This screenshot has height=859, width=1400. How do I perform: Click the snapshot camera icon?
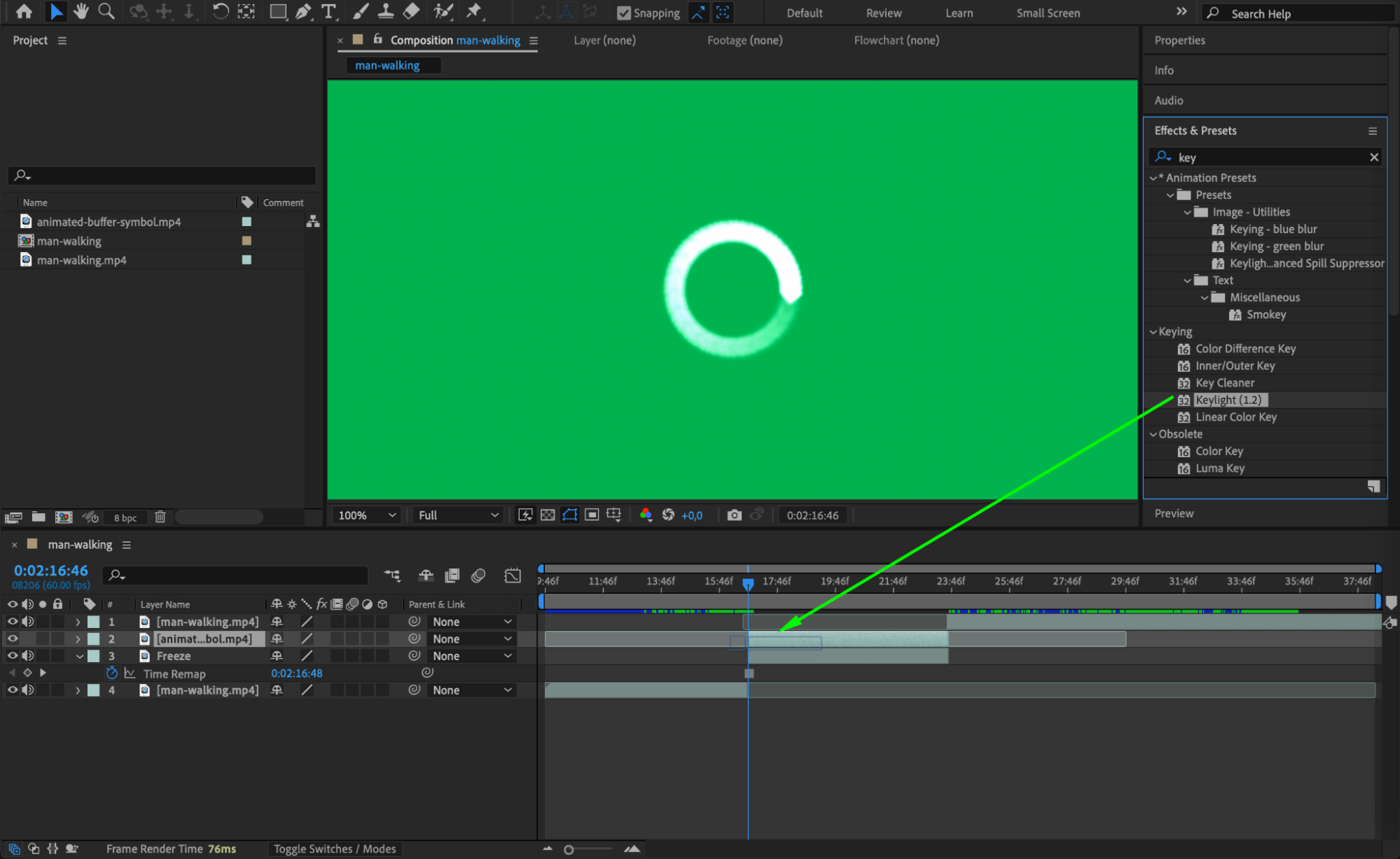pos(734,515)
